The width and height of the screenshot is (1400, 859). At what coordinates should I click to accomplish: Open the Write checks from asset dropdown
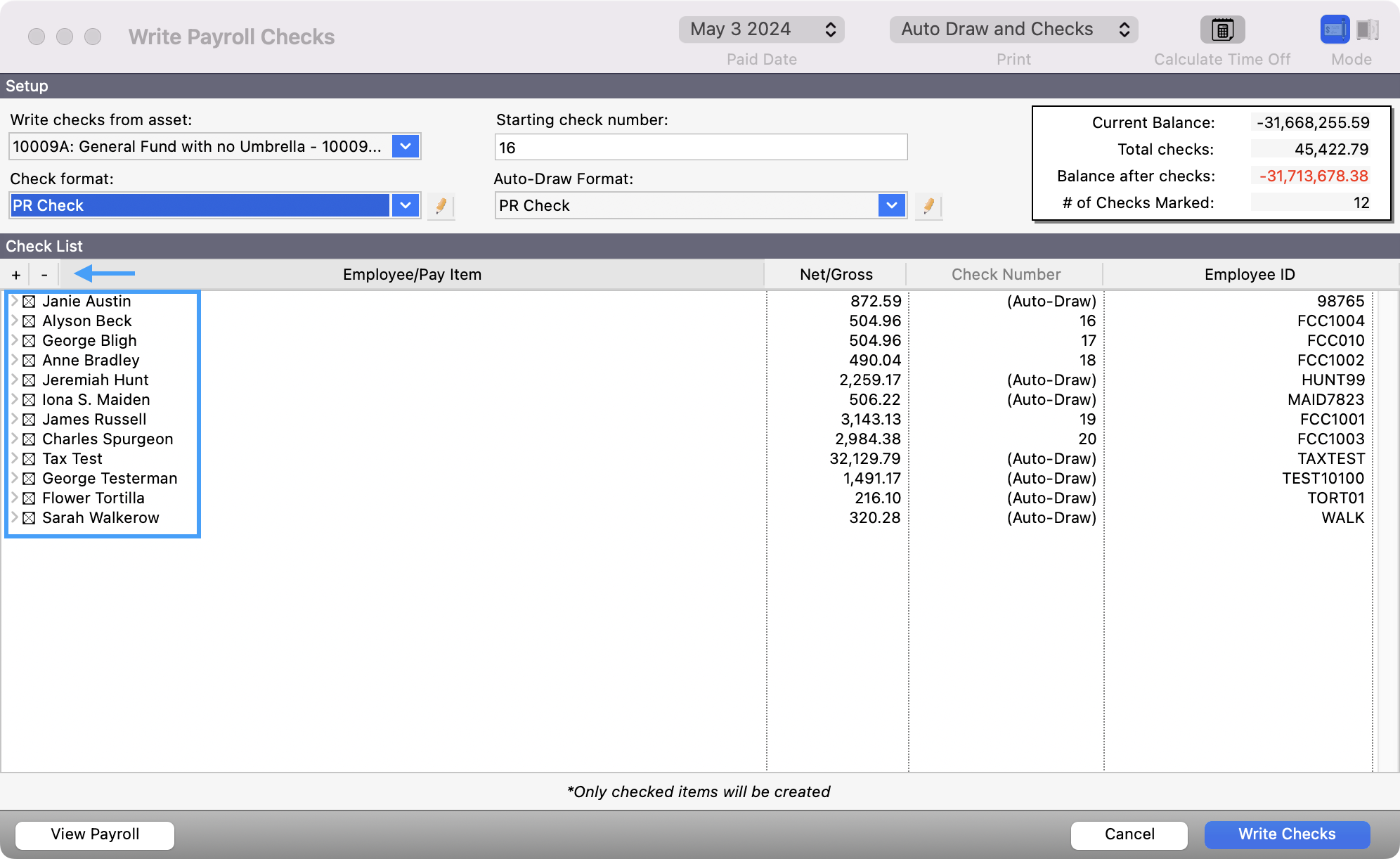point(406,146)
